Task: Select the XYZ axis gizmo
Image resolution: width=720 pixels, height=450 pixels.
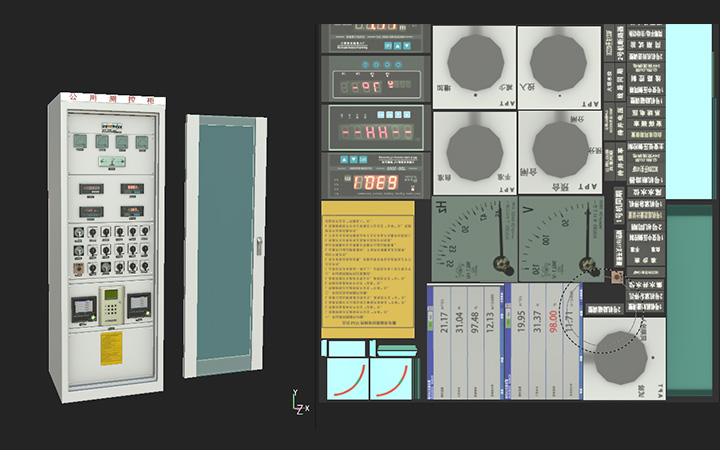Action: [297, 403]
